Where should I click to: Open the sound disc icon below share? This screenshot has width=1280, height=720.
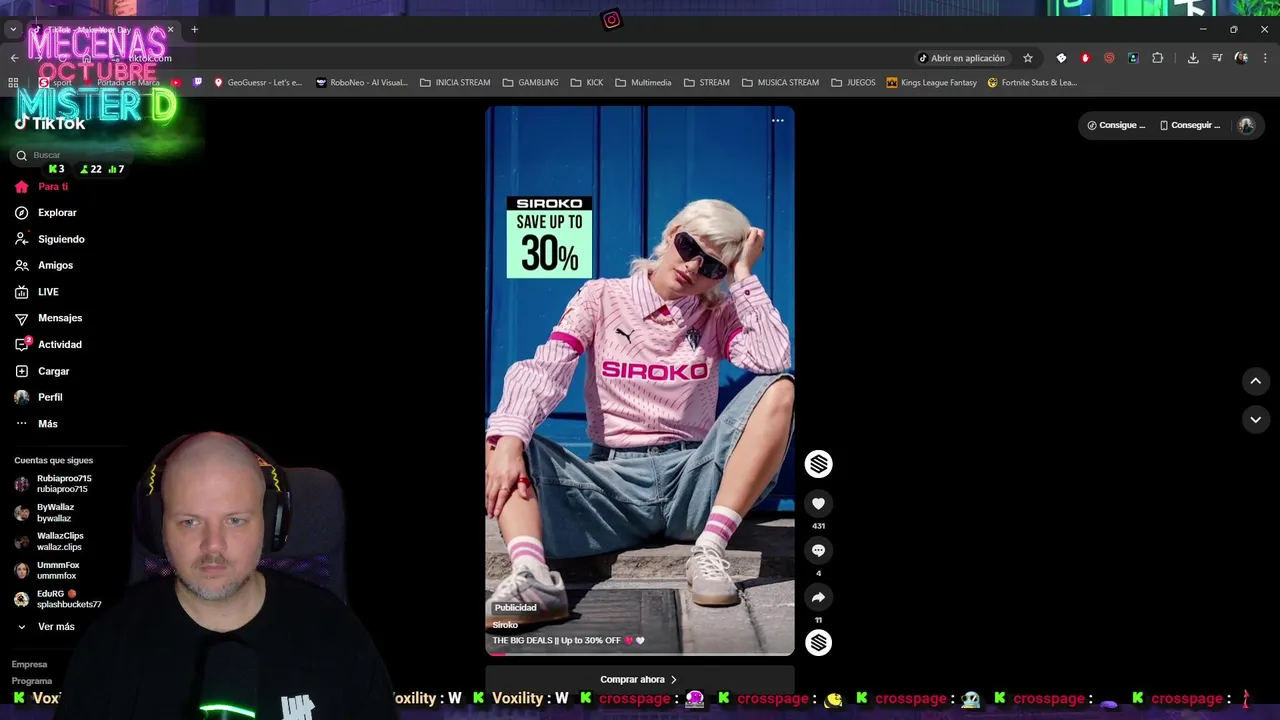[818, 642]
